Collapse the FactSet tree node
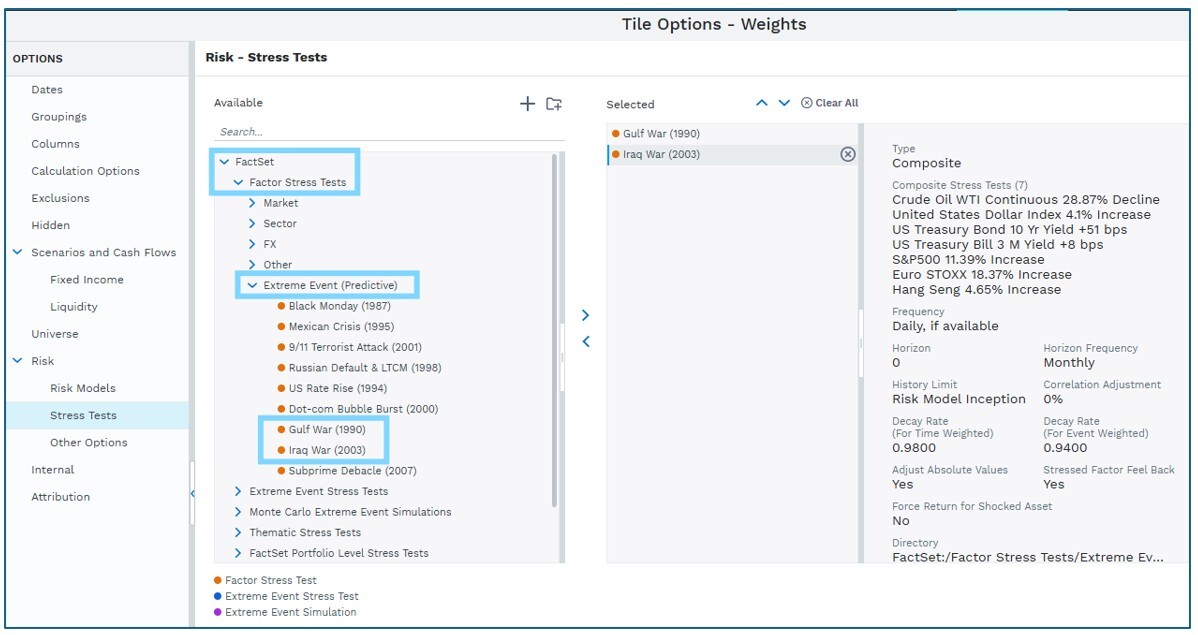This screenshot has width=1198, height=635. pyautogui.click(x=225, y=162)
